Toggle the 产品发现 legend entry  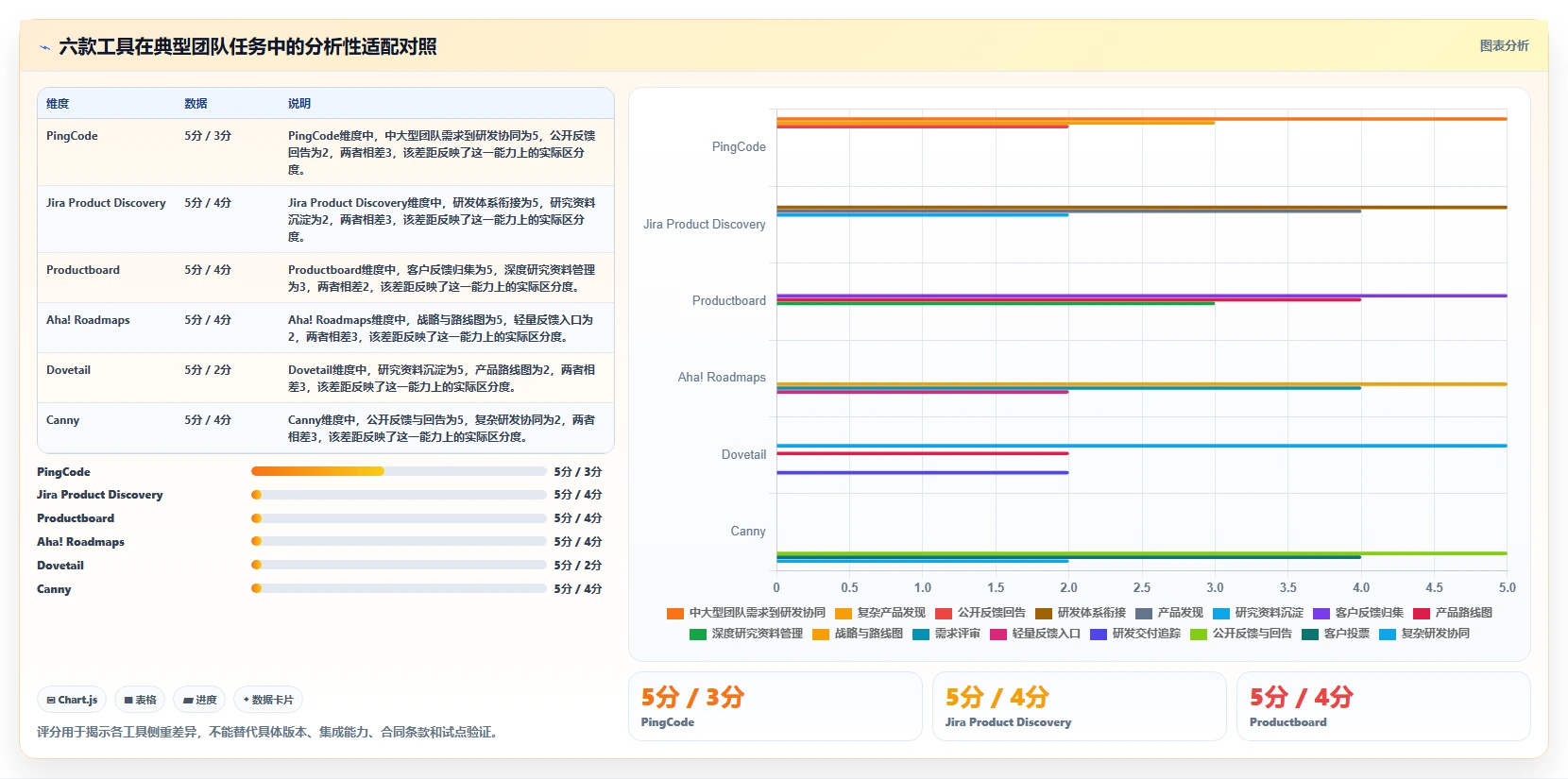[x=1169, y=613]
